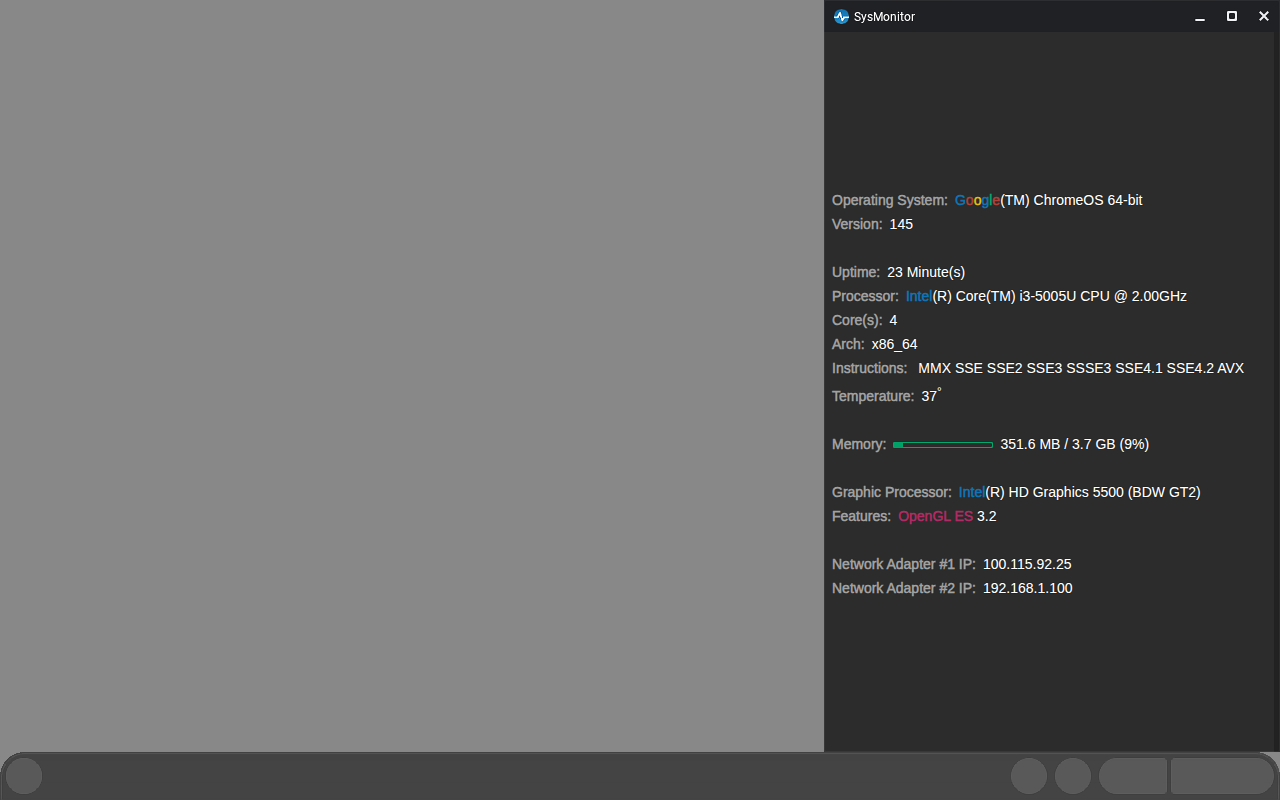Click IP address "100.115.92.25"
Viewport: 1280px width, 800px height.
point(1027,564)
